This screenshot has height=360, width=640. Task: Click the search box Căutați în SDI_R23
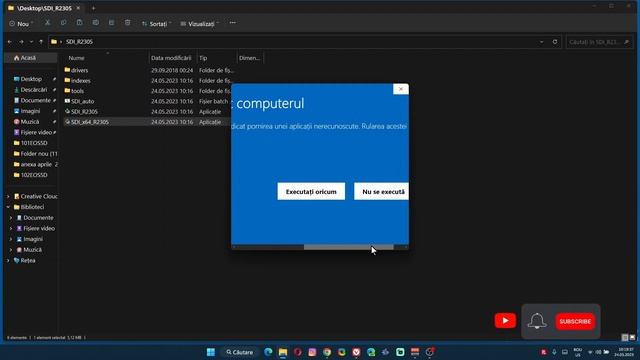[599, 42]
